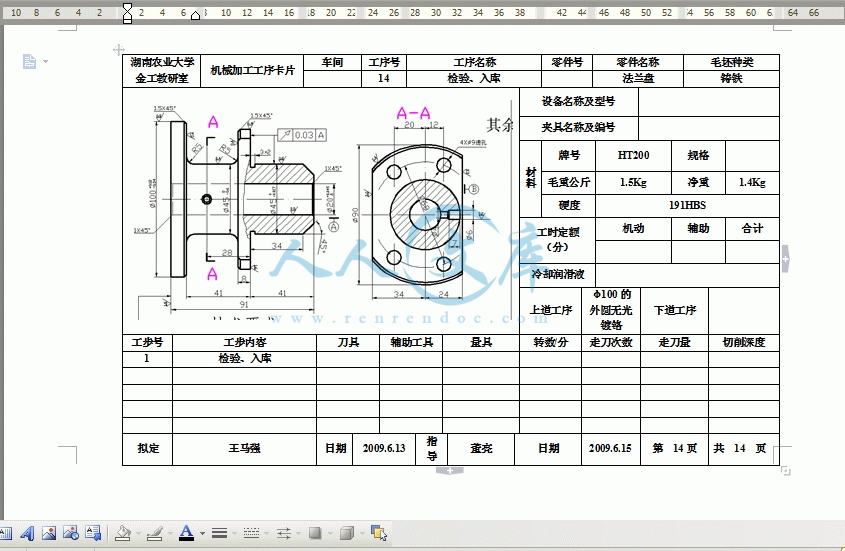
Task: Click the add-column plus handle at right edge
Action: (x=786, y=259)
